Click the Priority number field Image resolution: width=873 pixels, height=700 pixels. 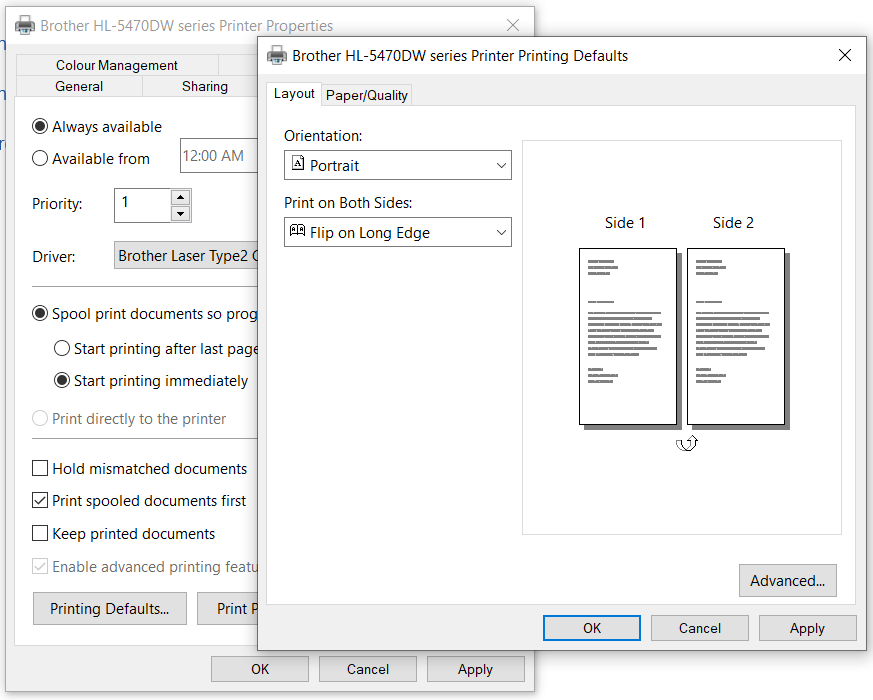tap(143, 205)
